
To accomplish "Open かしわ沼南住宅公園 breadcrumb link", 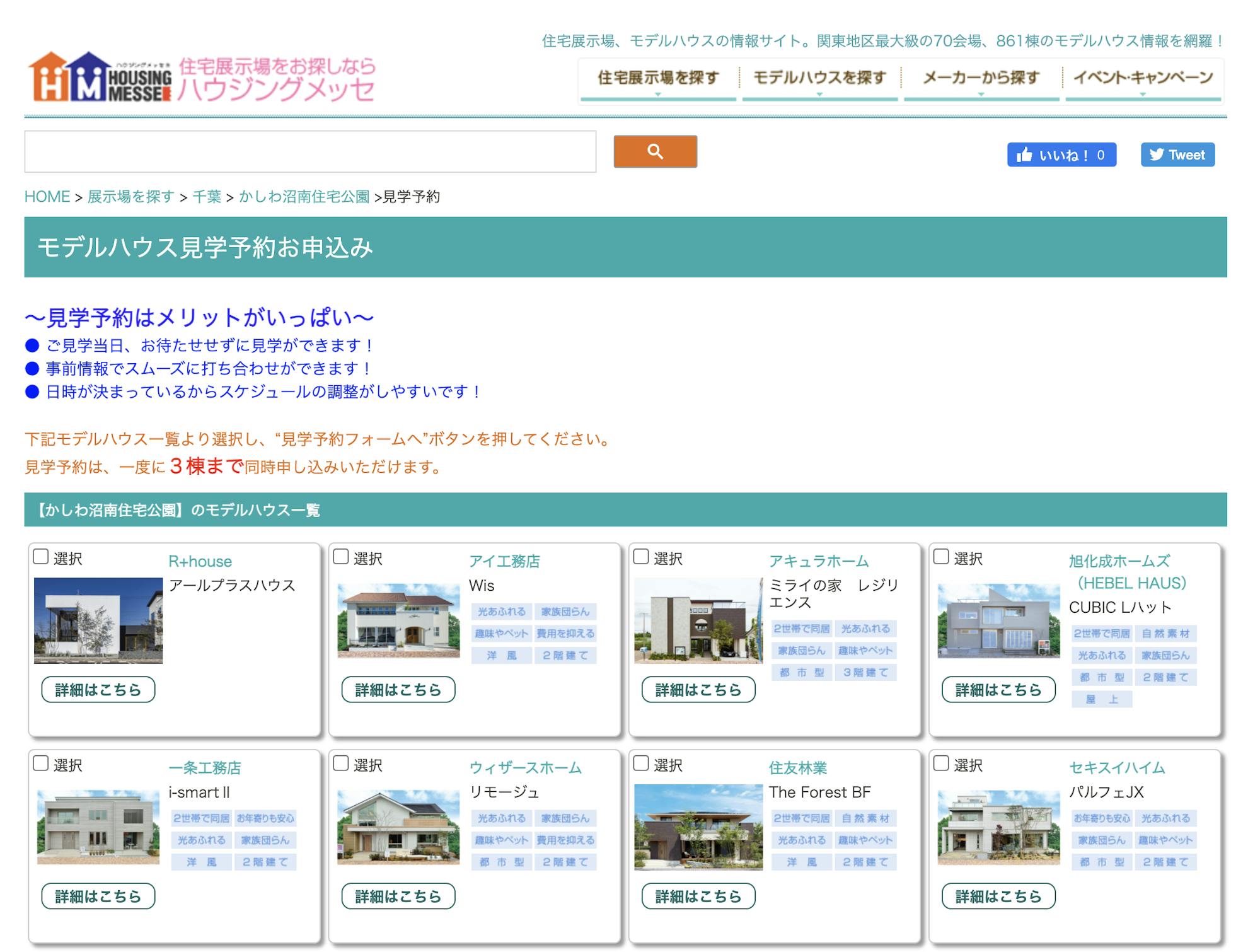I will (x=304, y=197).
